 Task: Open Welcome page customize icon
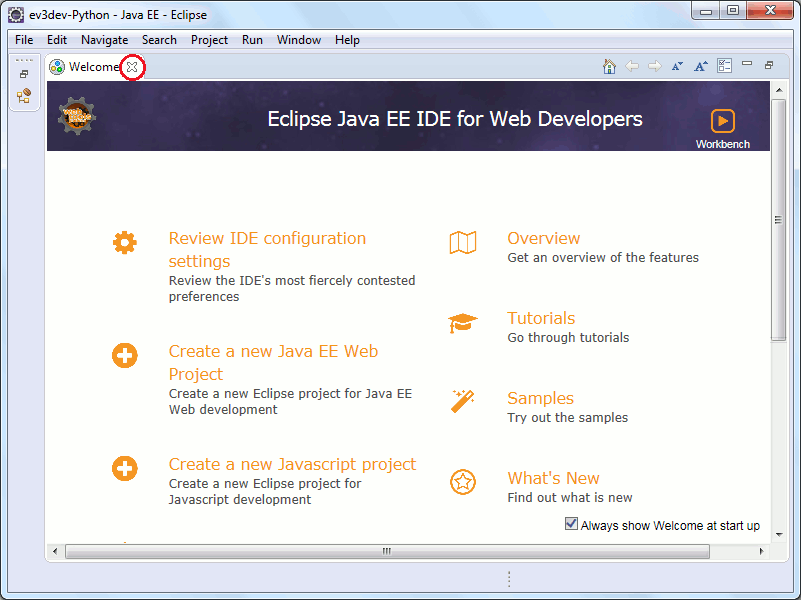point(724,65)
